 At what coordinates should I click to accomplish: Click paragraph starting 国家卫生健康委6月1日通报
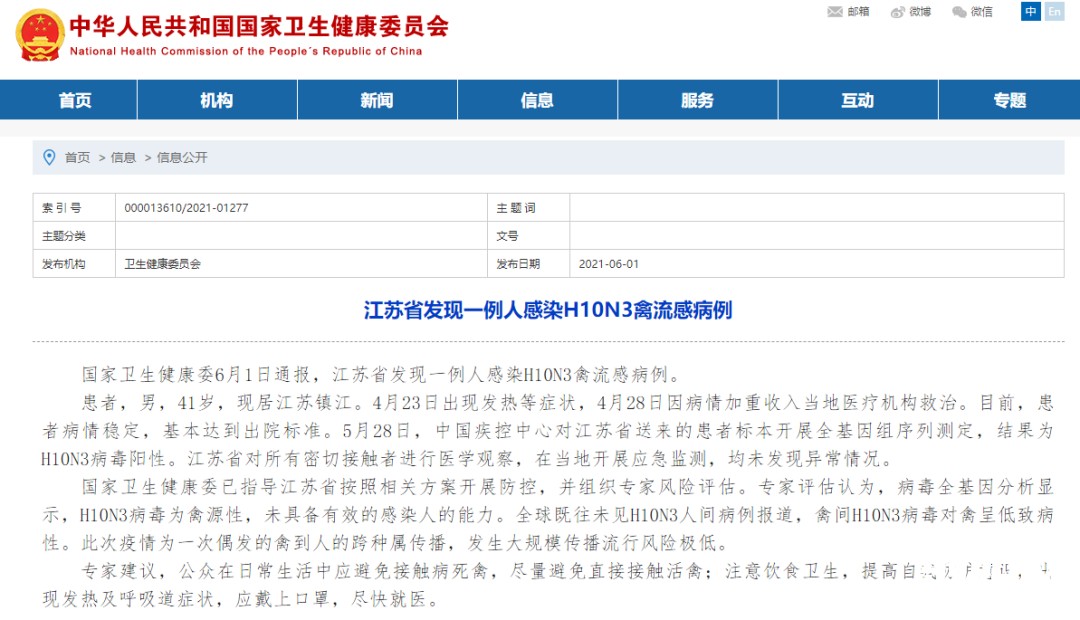coord(382,375)
